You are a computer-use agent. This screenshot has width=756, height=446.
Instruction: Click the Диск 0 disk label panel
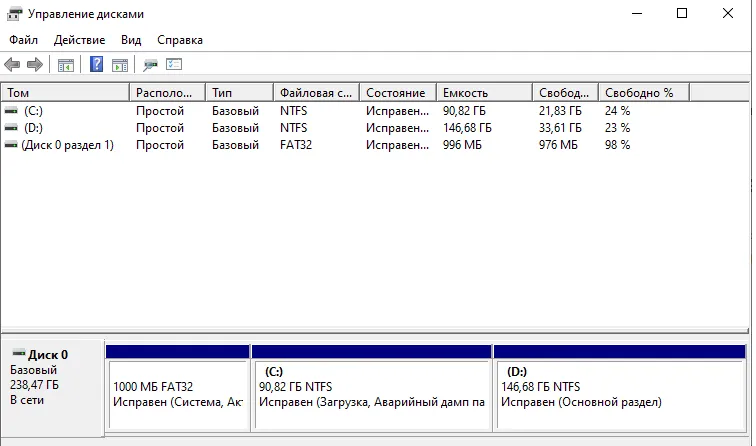[53, 388]
